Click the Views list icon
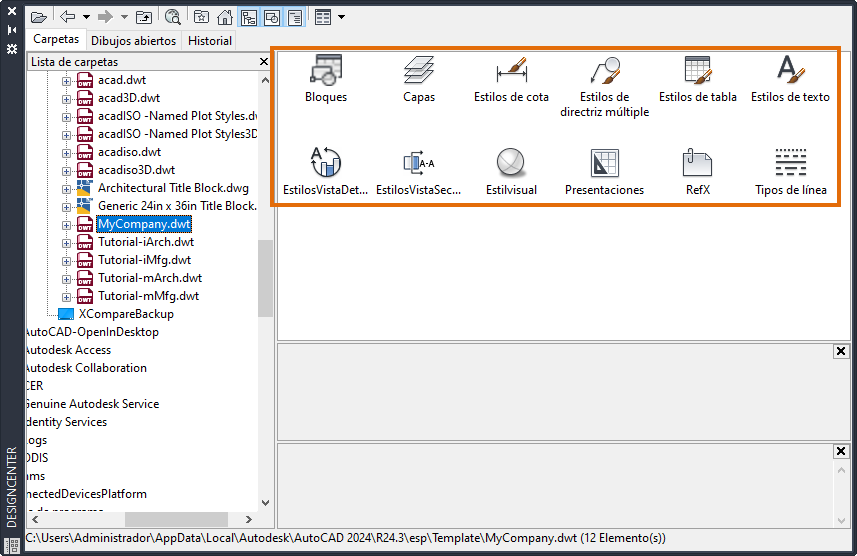The width and height of the screenshot is (857, 556). [323, 17]
